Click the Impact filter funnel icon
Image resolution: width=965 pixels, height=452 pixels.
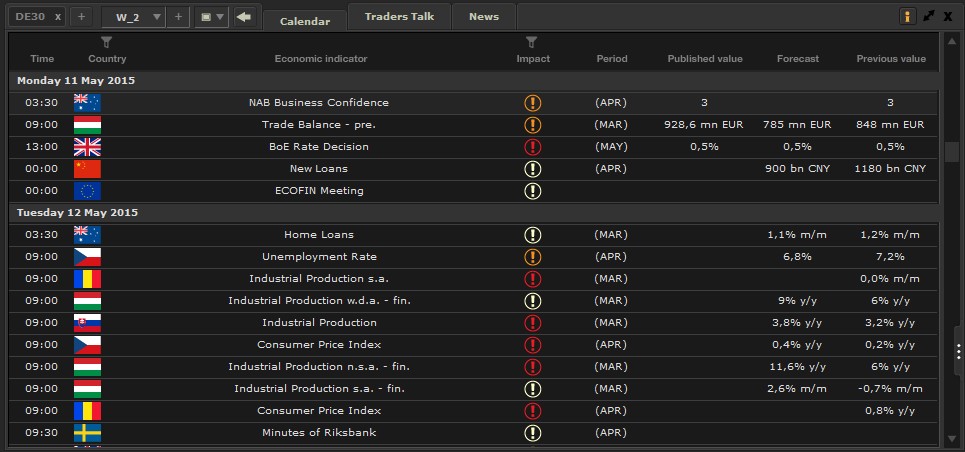[532, 42]
